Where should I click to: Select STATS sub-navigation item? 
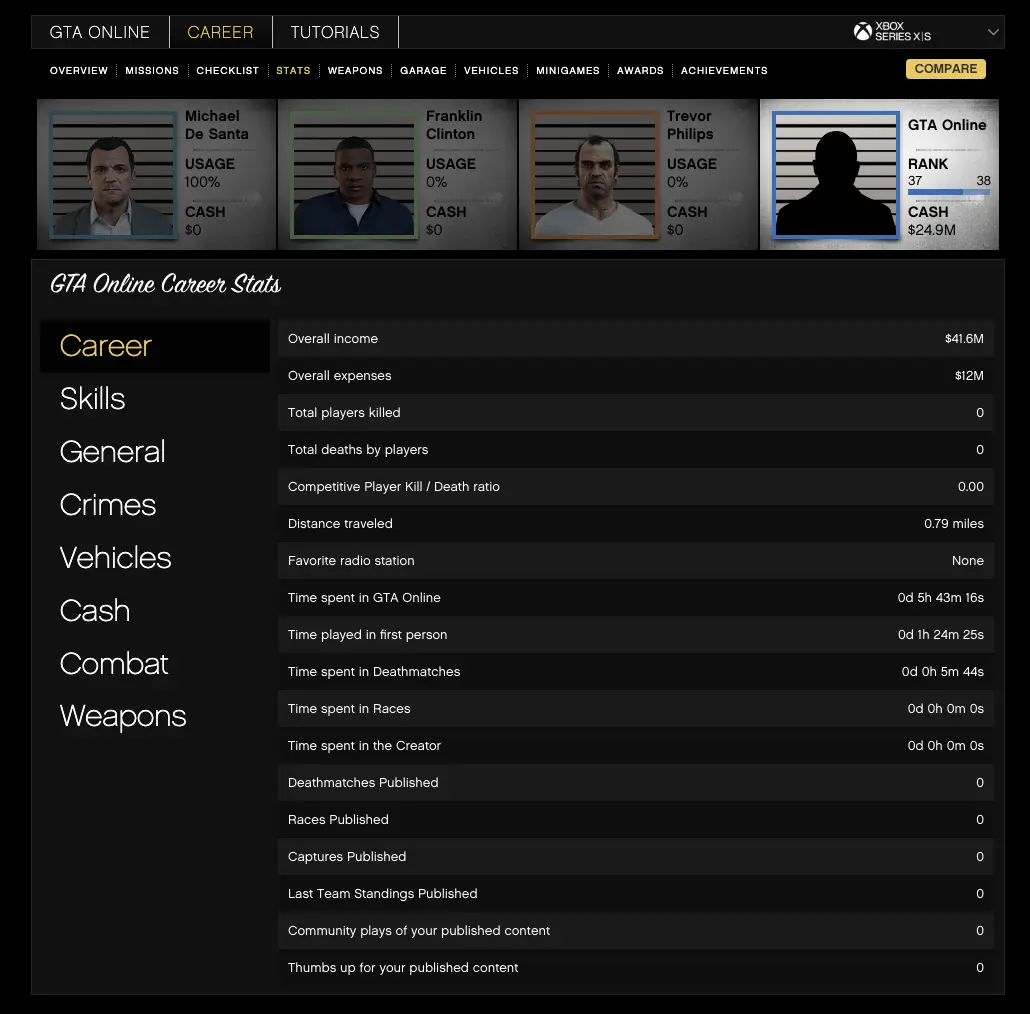click(x=293, y=70)
